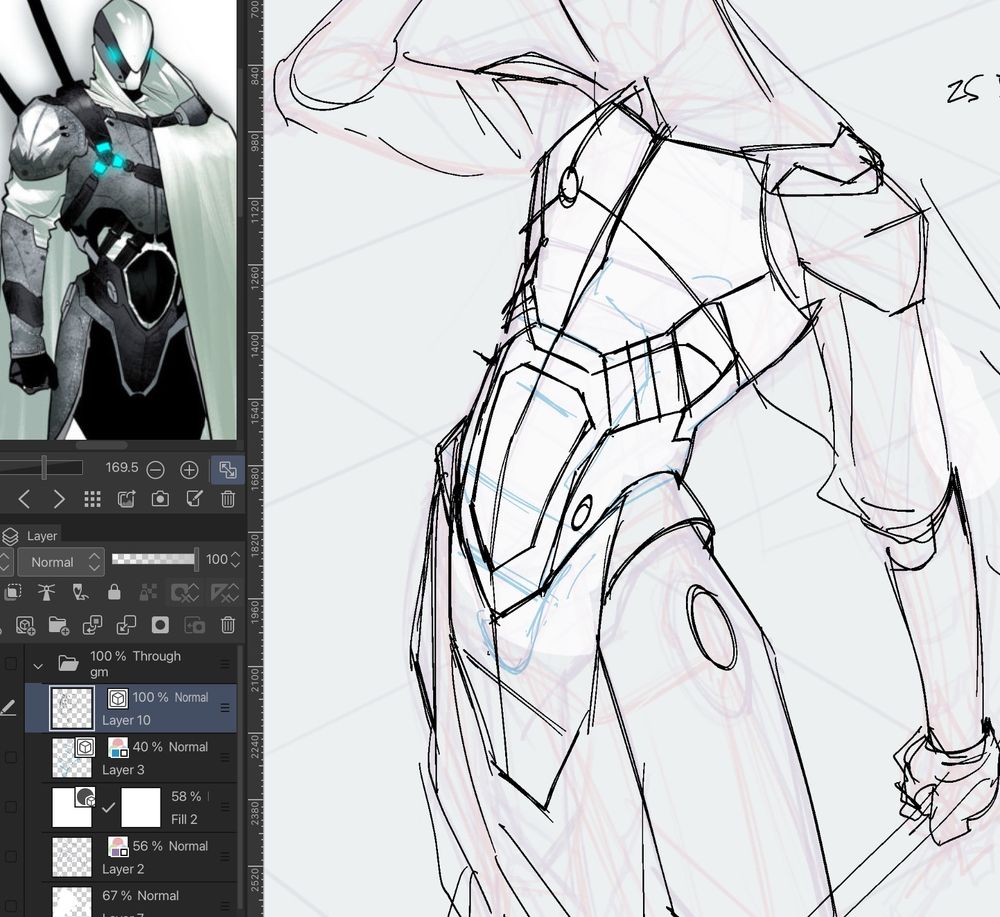Set as reference layer lighthouse icon
Viewport: 1000px width, 917px height.
[47, 593]
